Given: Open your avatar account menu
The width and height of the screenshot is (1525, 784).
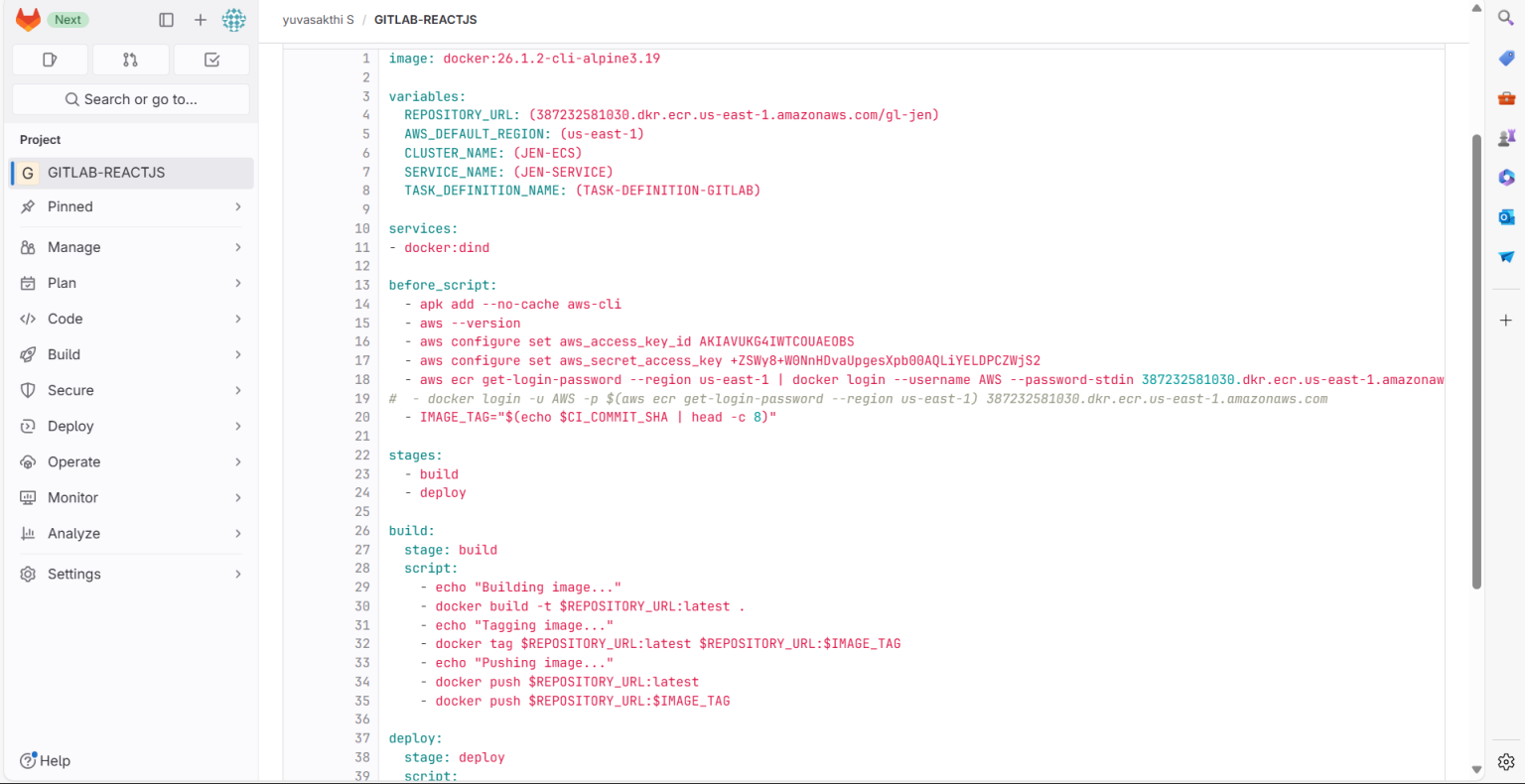Looking at the screenshot, I should coord(233,20).
